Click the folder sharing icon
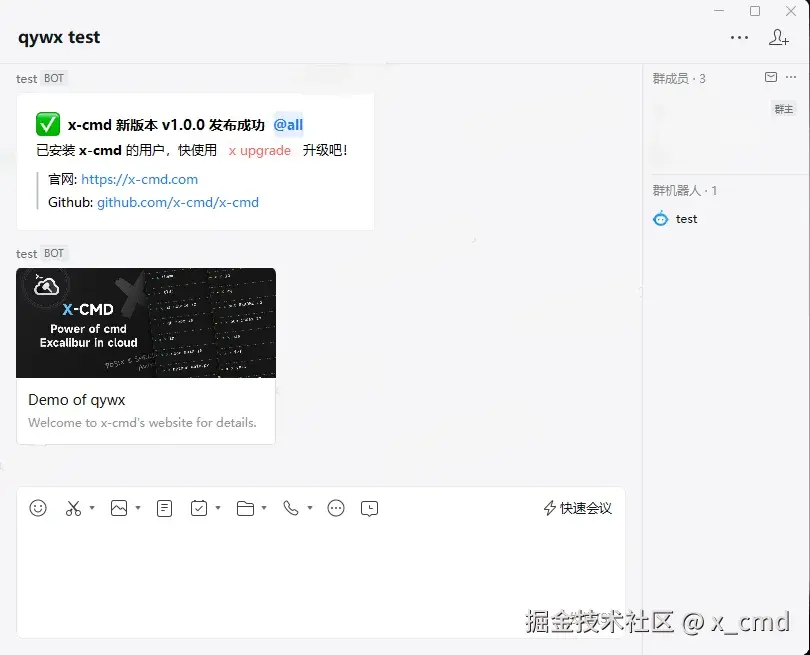810x655 pixels. (x=244, y=508)
